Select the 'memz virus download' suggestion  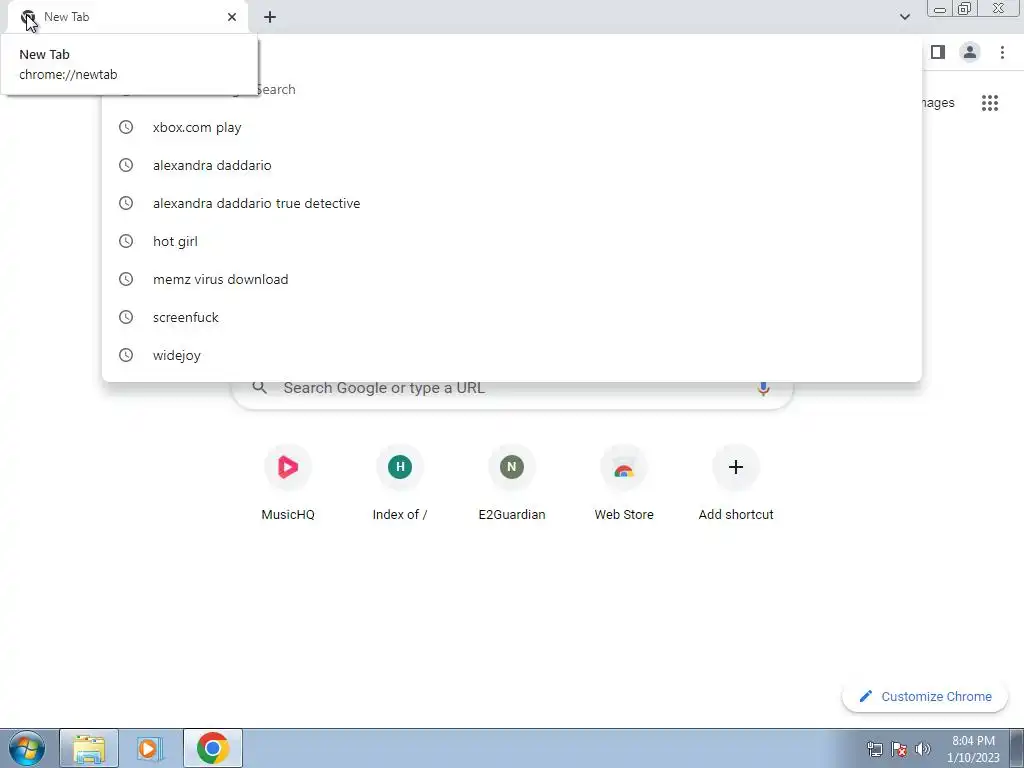[511, 279]
